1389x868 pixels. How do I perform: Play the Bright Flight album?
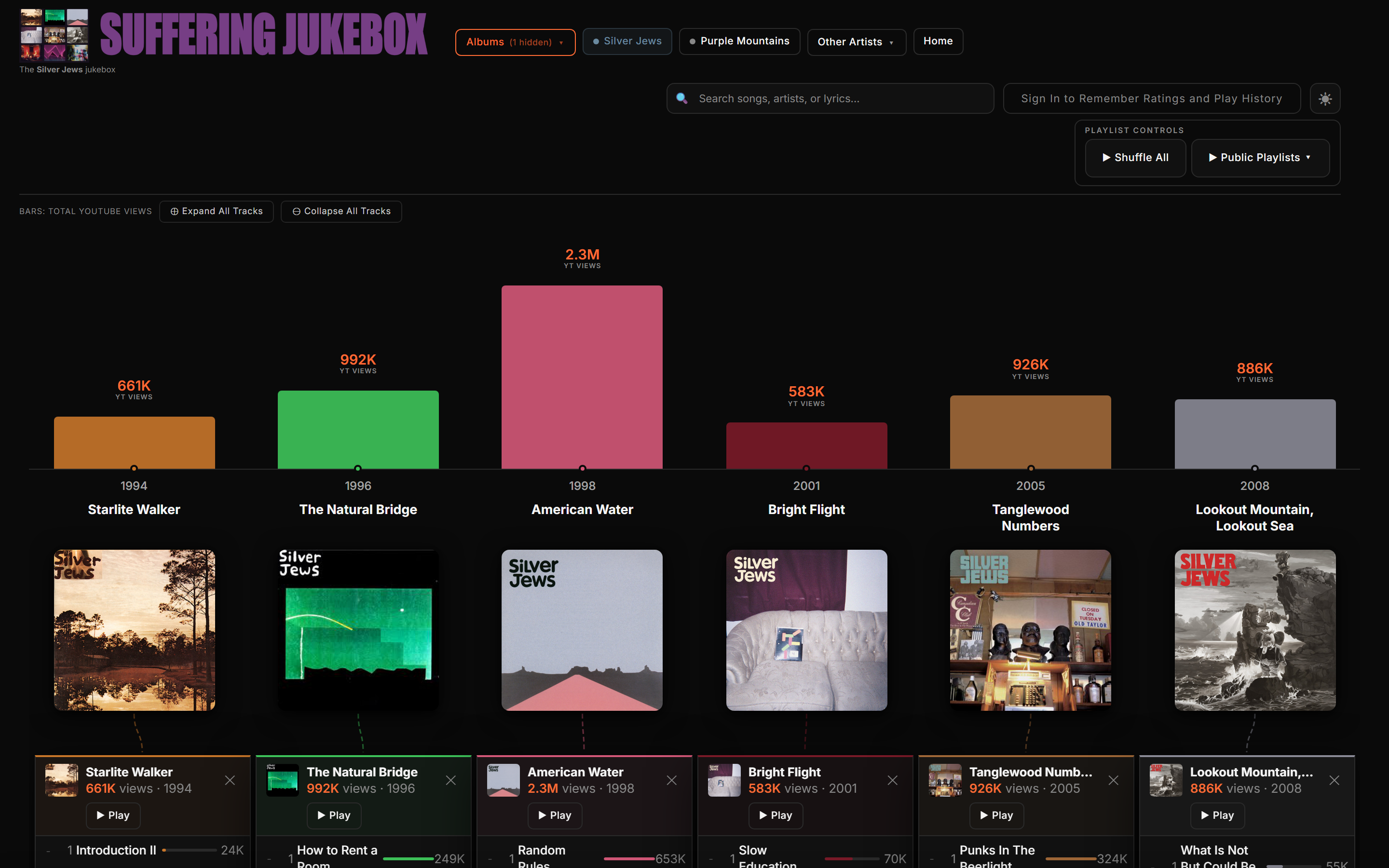pyautogui.click(x=776, y=815)
